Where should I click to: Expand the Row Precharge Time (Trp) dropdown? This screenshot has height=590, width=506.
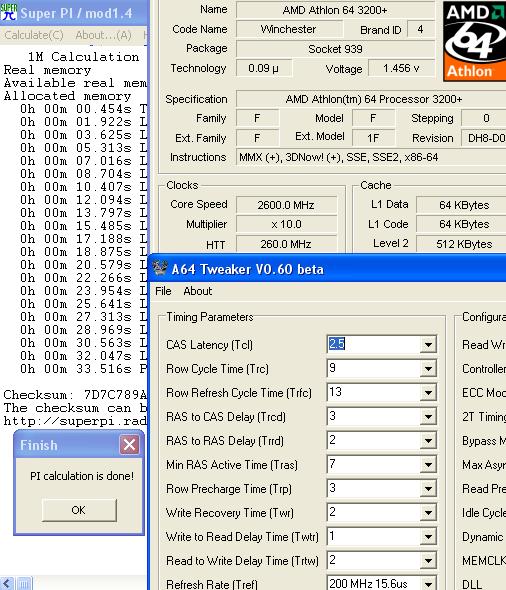click(428, 489)
